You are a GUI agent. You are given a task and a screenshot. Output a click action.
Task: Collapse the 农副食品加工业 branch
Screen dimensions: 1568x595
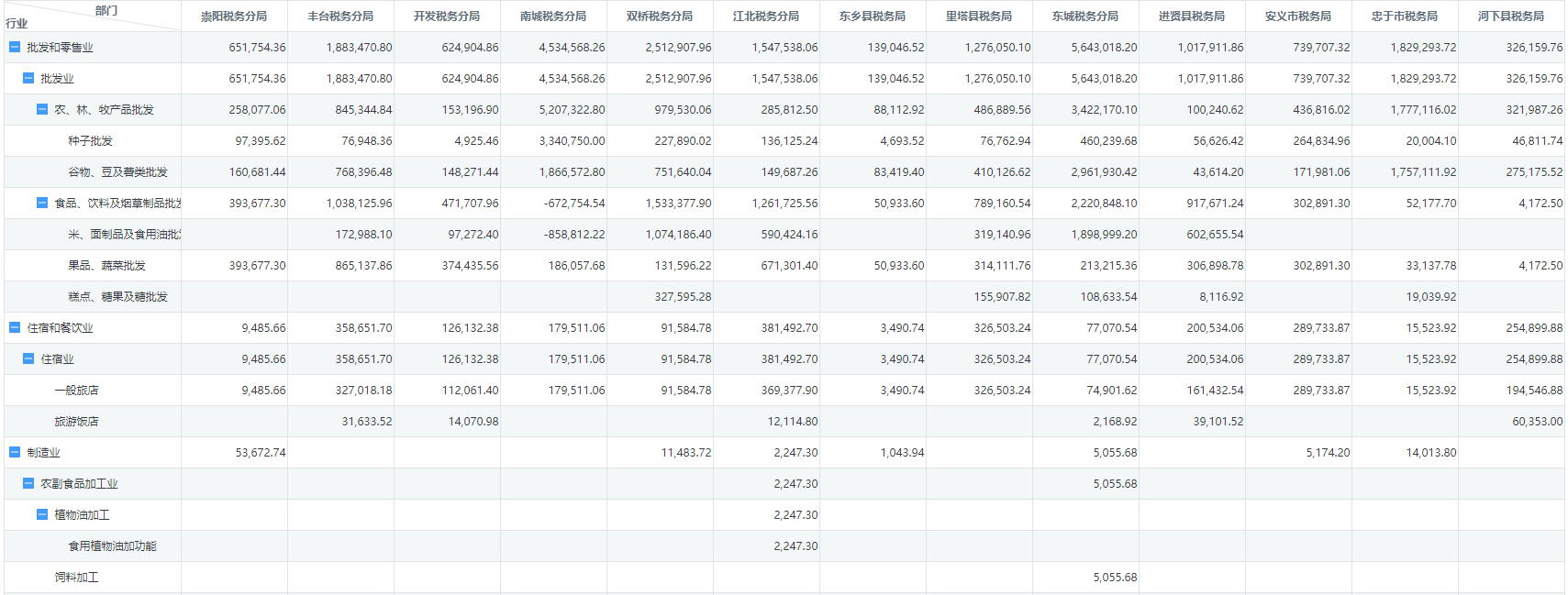(x=28, y=483)
